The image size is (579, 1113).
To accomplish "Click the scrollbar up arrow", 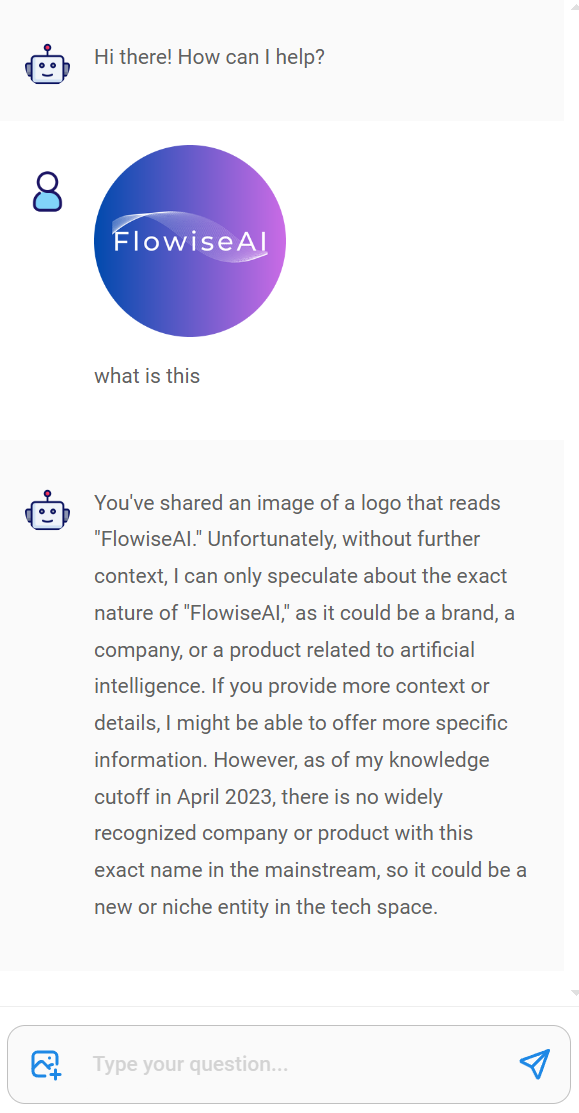I will pos(573,5).
